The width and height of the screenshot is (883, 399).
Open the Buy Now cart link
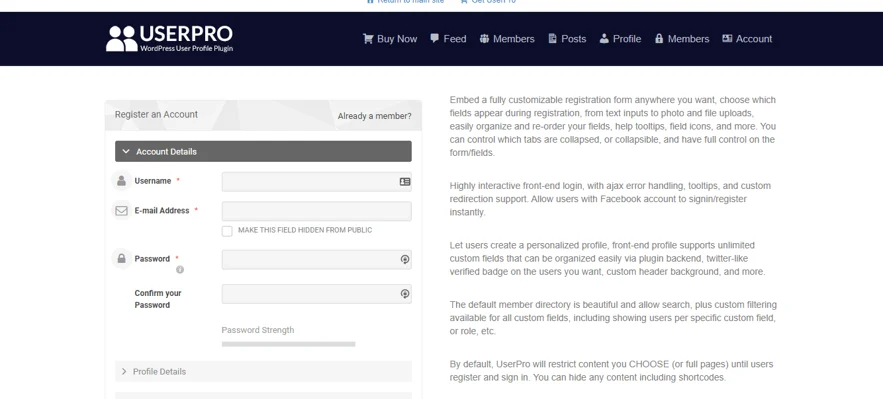pos(390,39)
